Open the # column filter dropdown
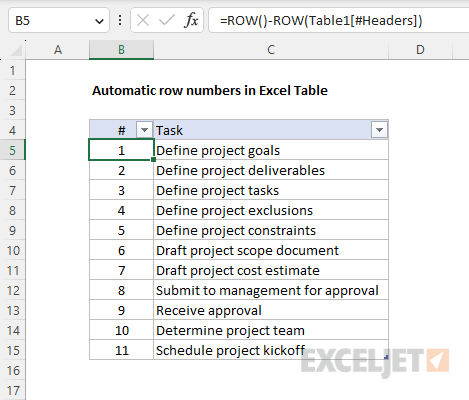 144,130
